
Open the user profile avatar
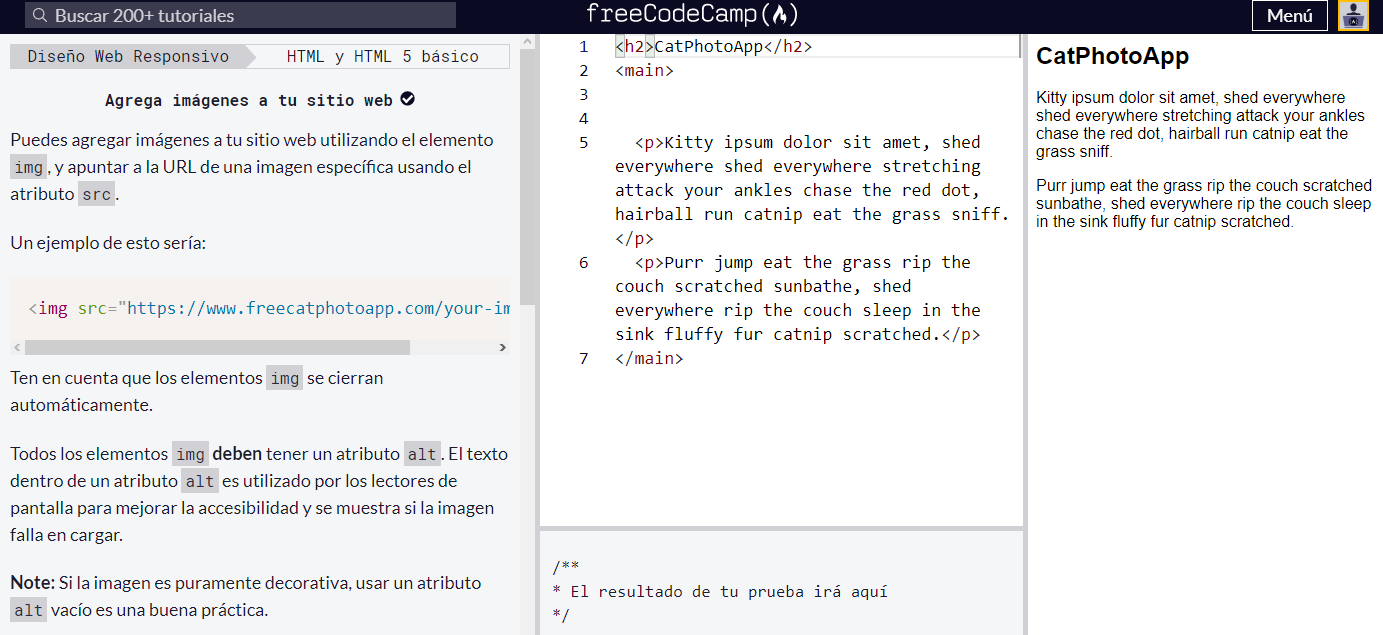click(x=1353, y=16)
